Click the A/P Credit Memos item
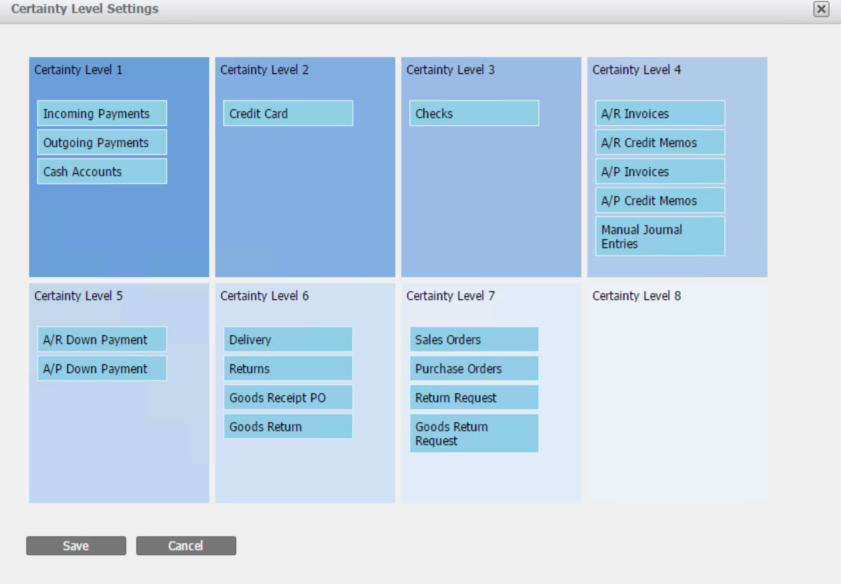Image resolution: width=841 pixels, height=584 pixels. [660, 201]
